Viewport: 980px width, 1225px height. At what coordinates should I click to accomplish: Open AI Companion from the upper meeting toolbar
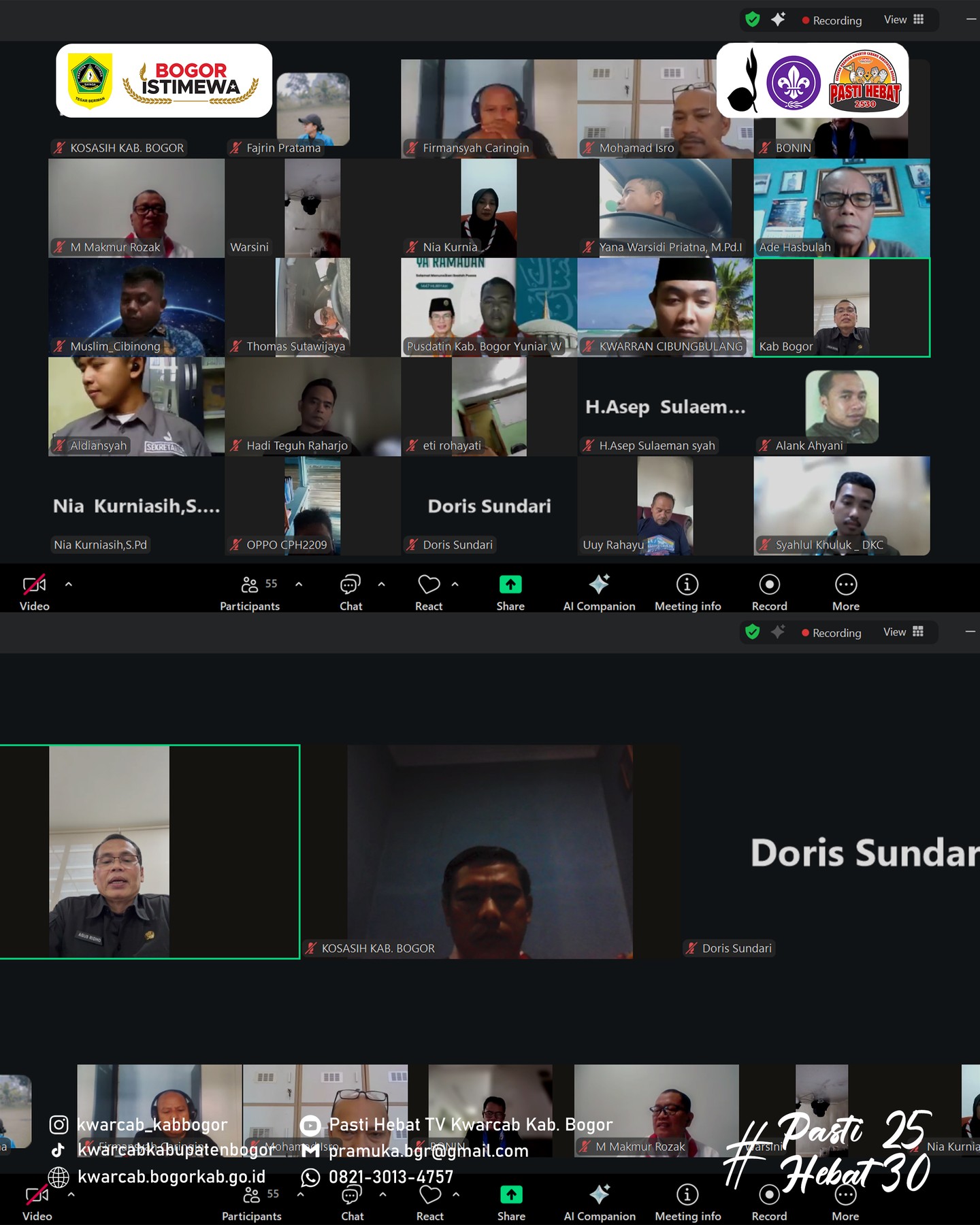pos(599,585)
